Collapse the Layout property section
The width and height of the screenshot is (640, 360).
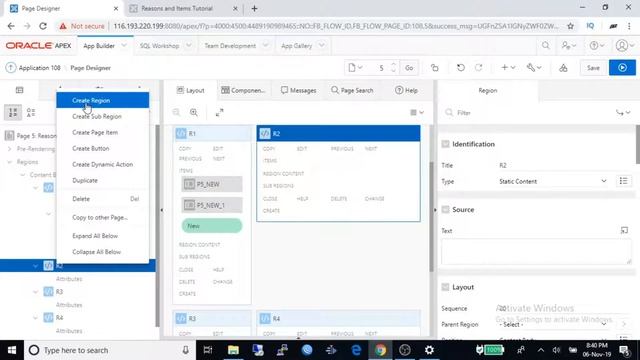[x=446, y=287]
